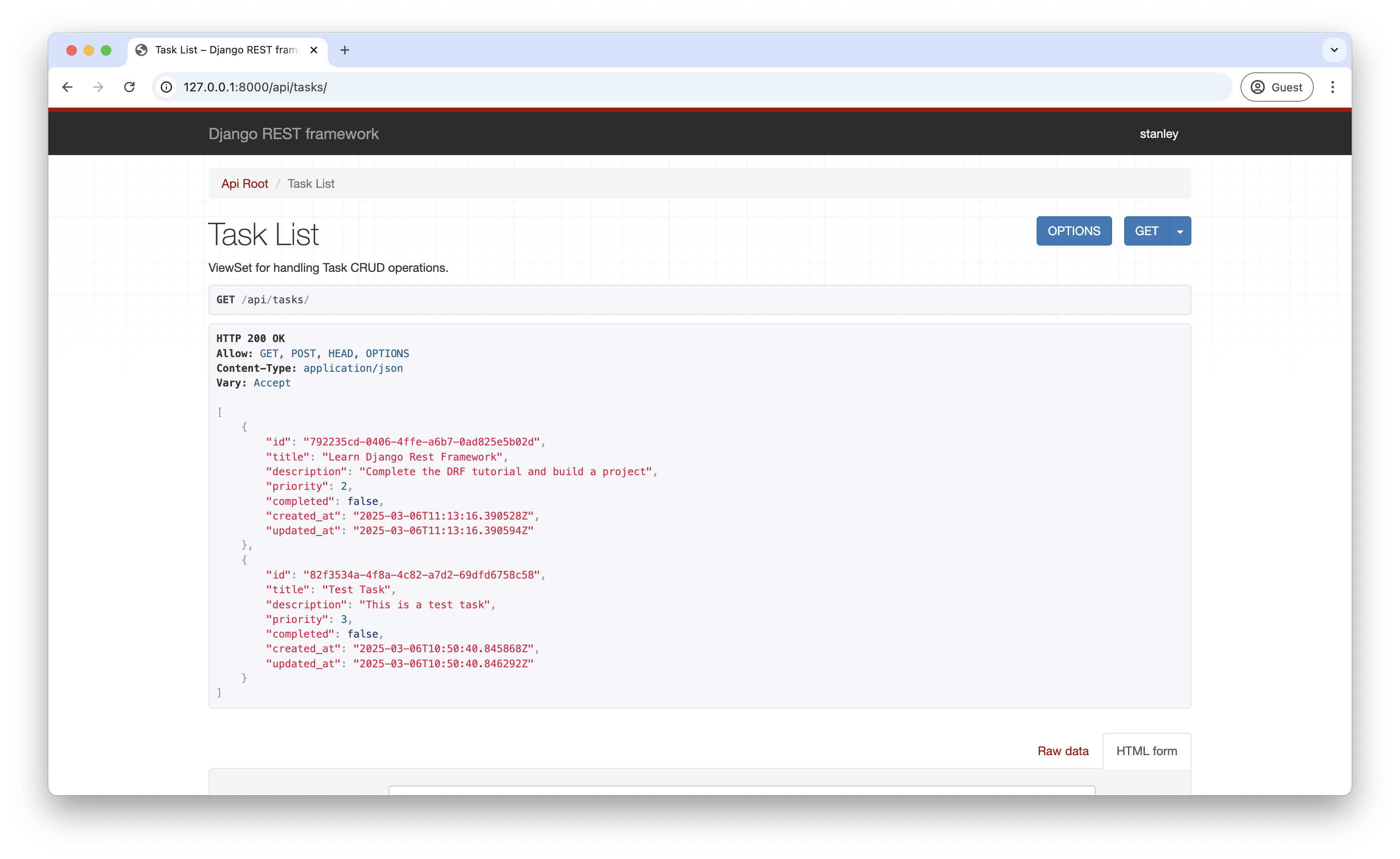The image size is (1400, 859).
Task: Click the ViewSet description text
Action: (x=328, y=268)
